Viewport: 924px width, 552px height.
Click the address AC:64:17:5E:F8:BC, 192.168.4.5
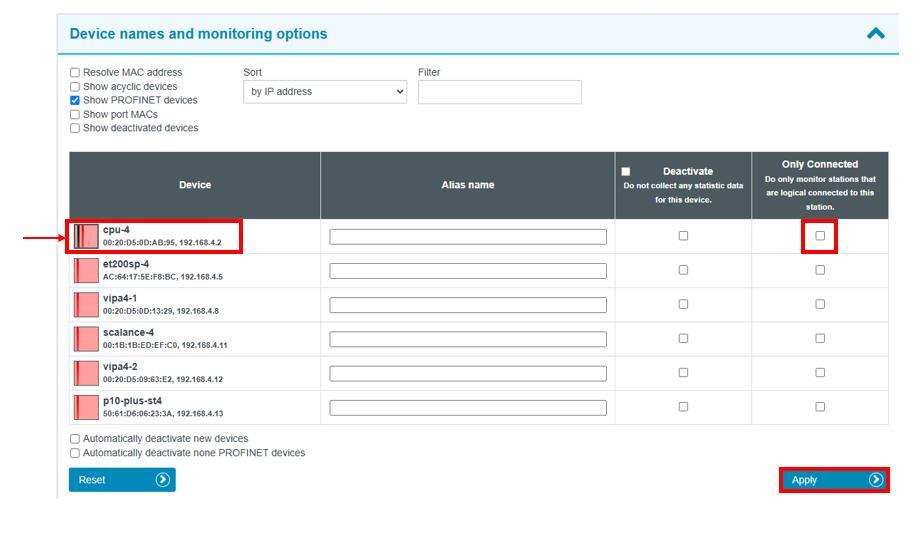[163, 277]
